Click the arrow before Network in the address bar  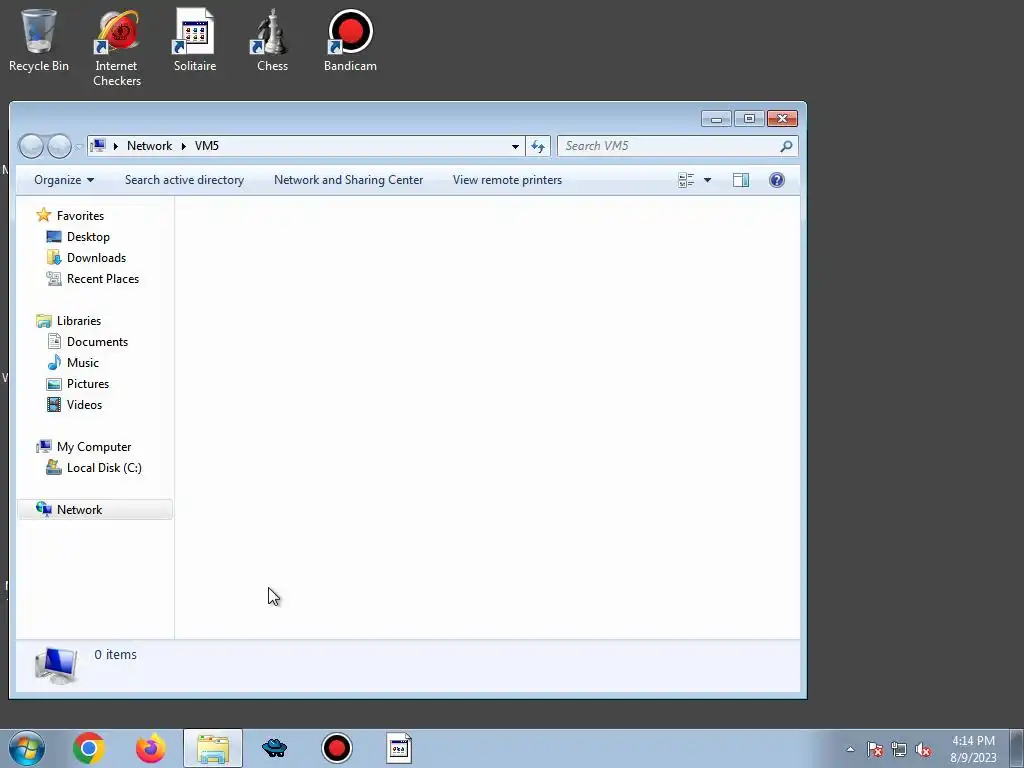116,146
